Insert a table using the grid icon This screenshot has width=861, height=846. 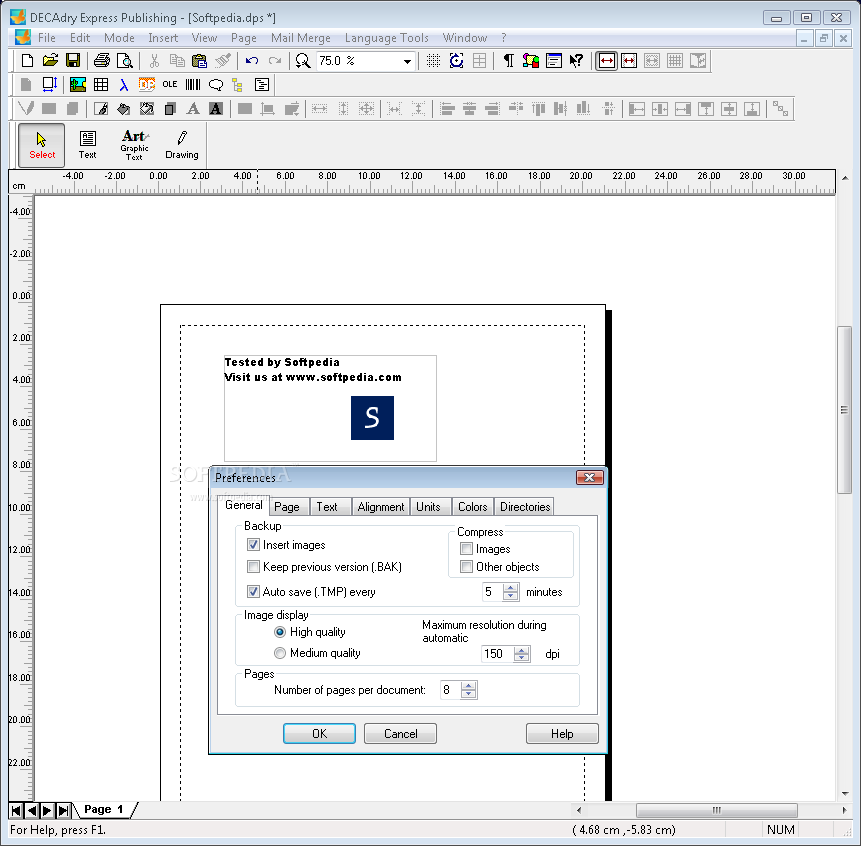(101, 85)
